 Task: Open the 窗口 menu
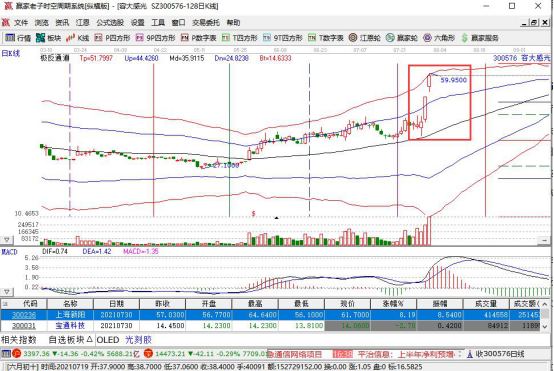(x=178, y=23)
